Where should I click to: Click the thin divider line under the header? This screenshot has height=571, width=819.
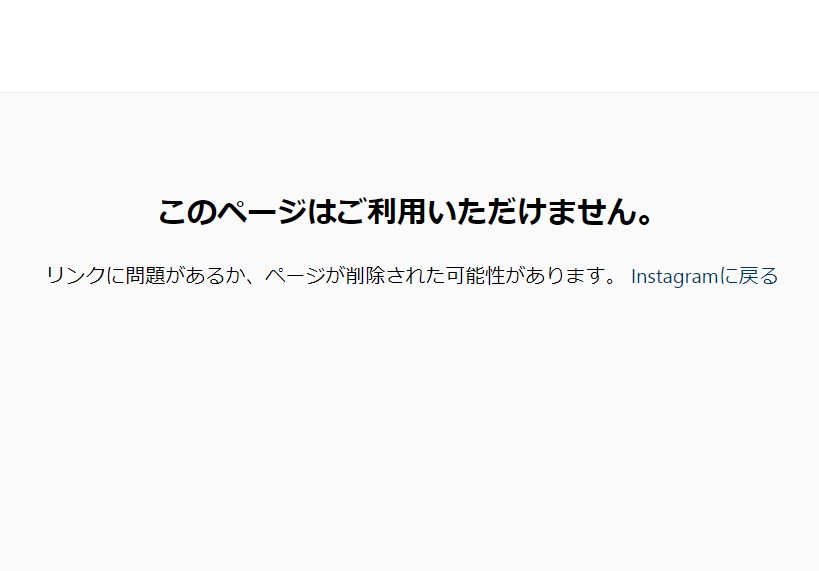410,92
